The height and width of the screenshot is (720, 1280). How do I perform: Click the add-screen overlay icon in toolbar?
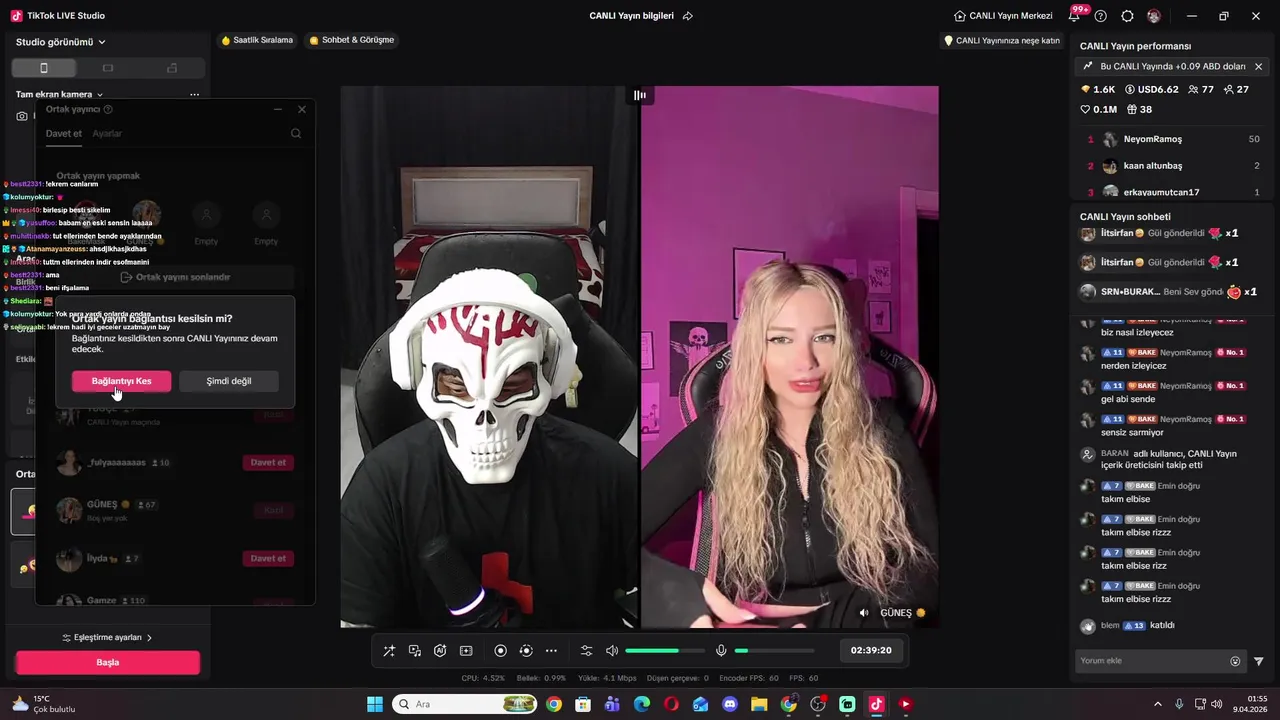(466, 651)
